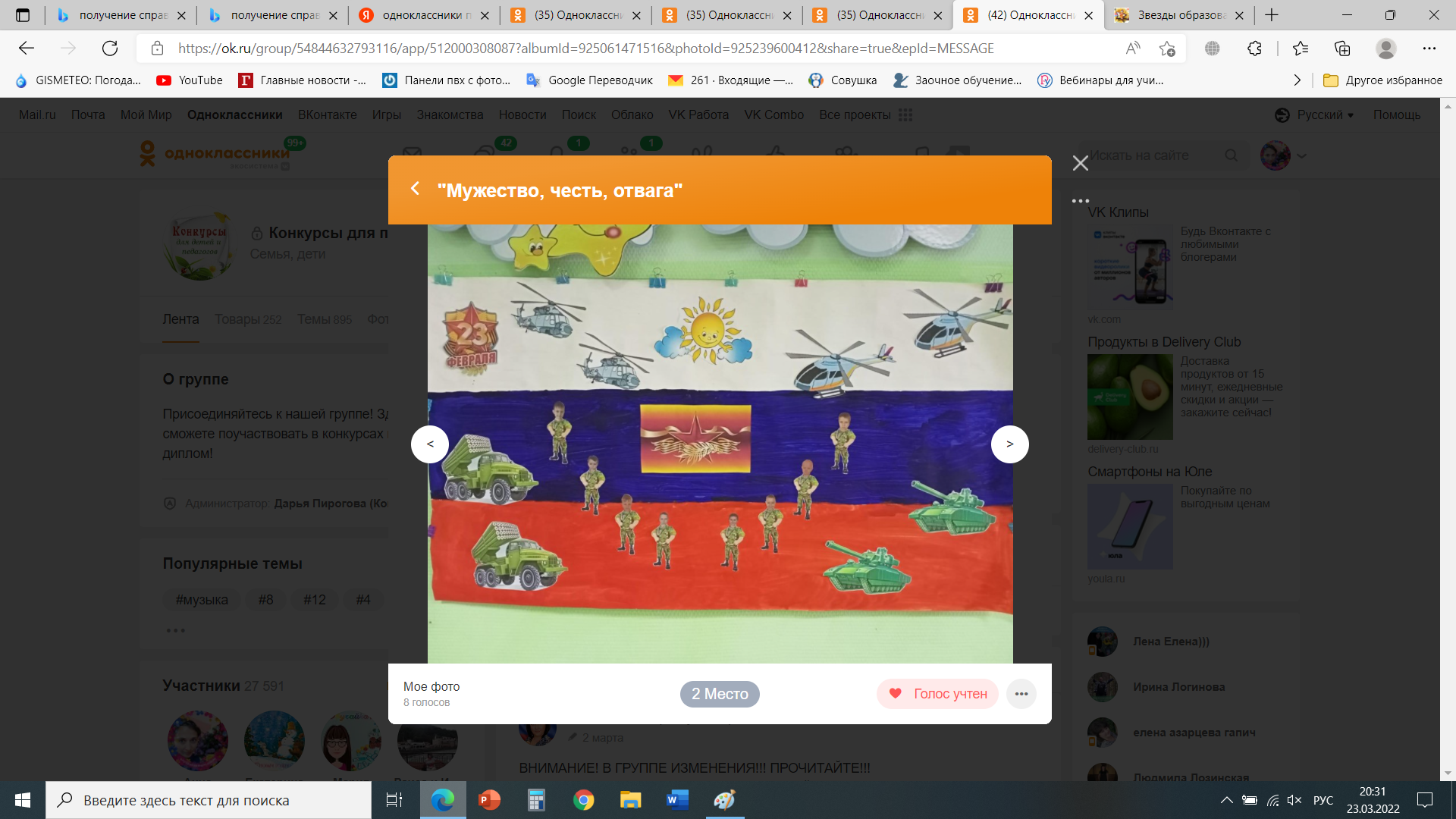Open 'Участники 27 591' list
Screen dimensions: 1456x819
click(x=223, y=686)
